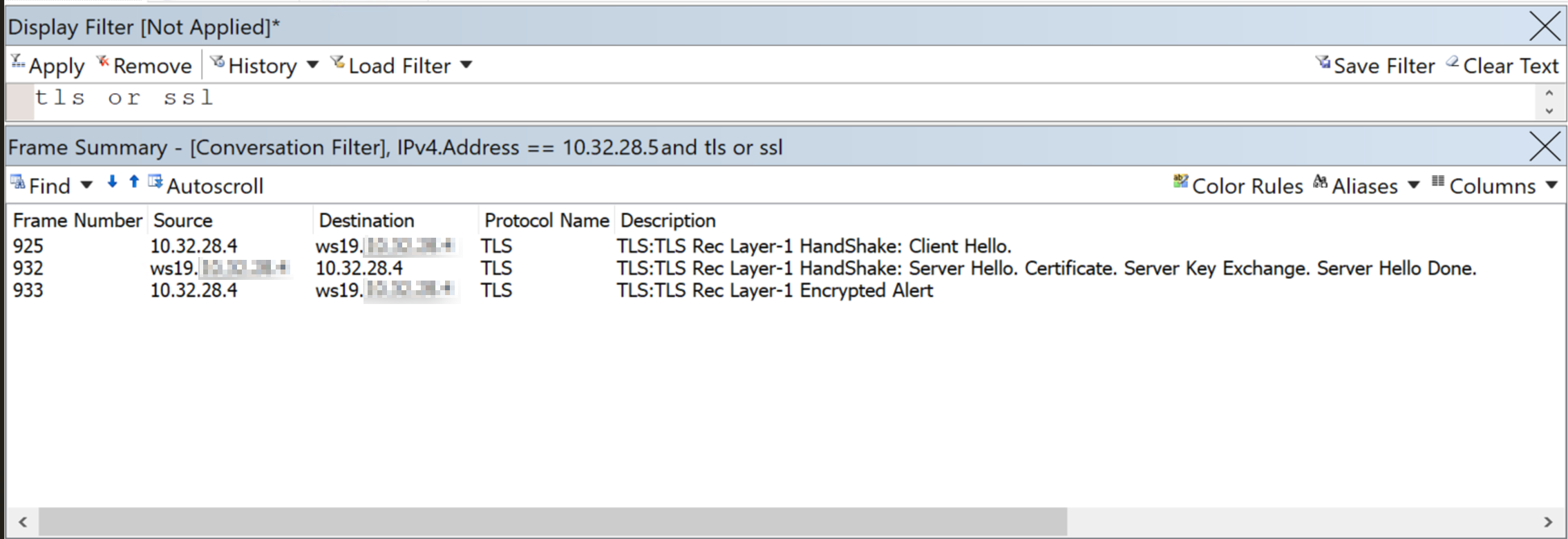Click horizontal scrollbar right arrow
1568x539 pixels.
(x=1548, y=522)
